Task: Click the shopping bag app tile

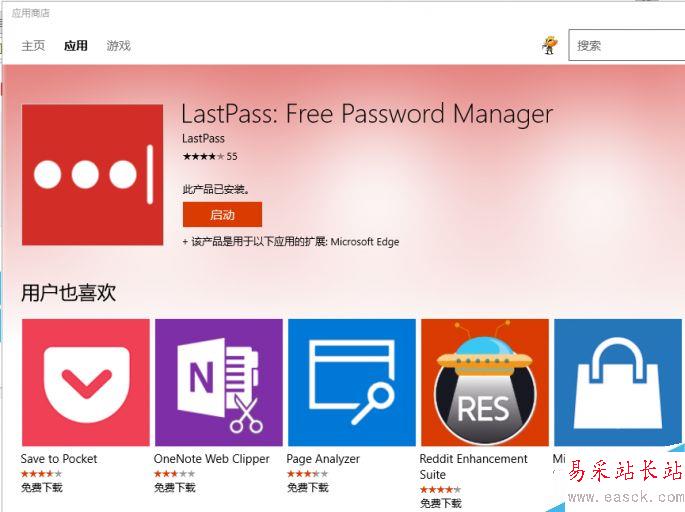Action: [619, 383]
